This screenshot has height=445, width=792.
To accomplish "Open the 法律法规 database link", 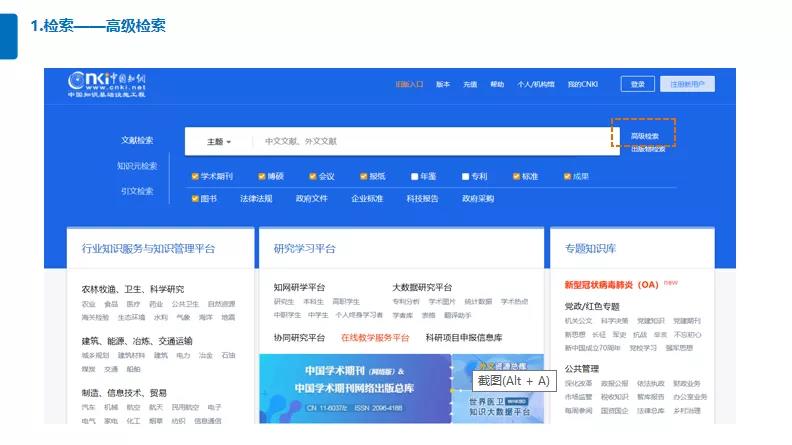I will pos(256,199).
